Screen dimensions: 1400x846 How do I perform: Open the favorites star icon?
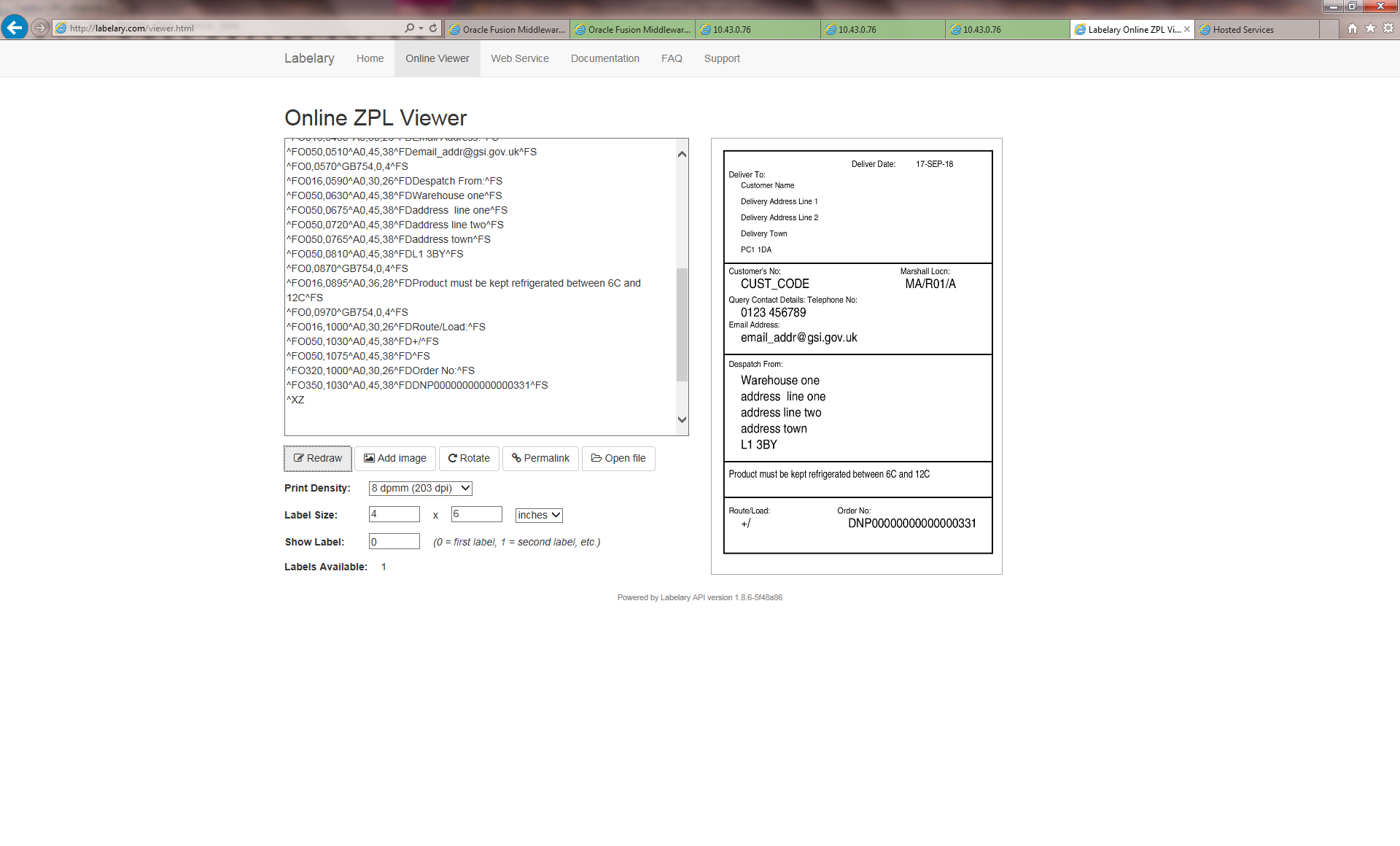tap(1370, 28)
